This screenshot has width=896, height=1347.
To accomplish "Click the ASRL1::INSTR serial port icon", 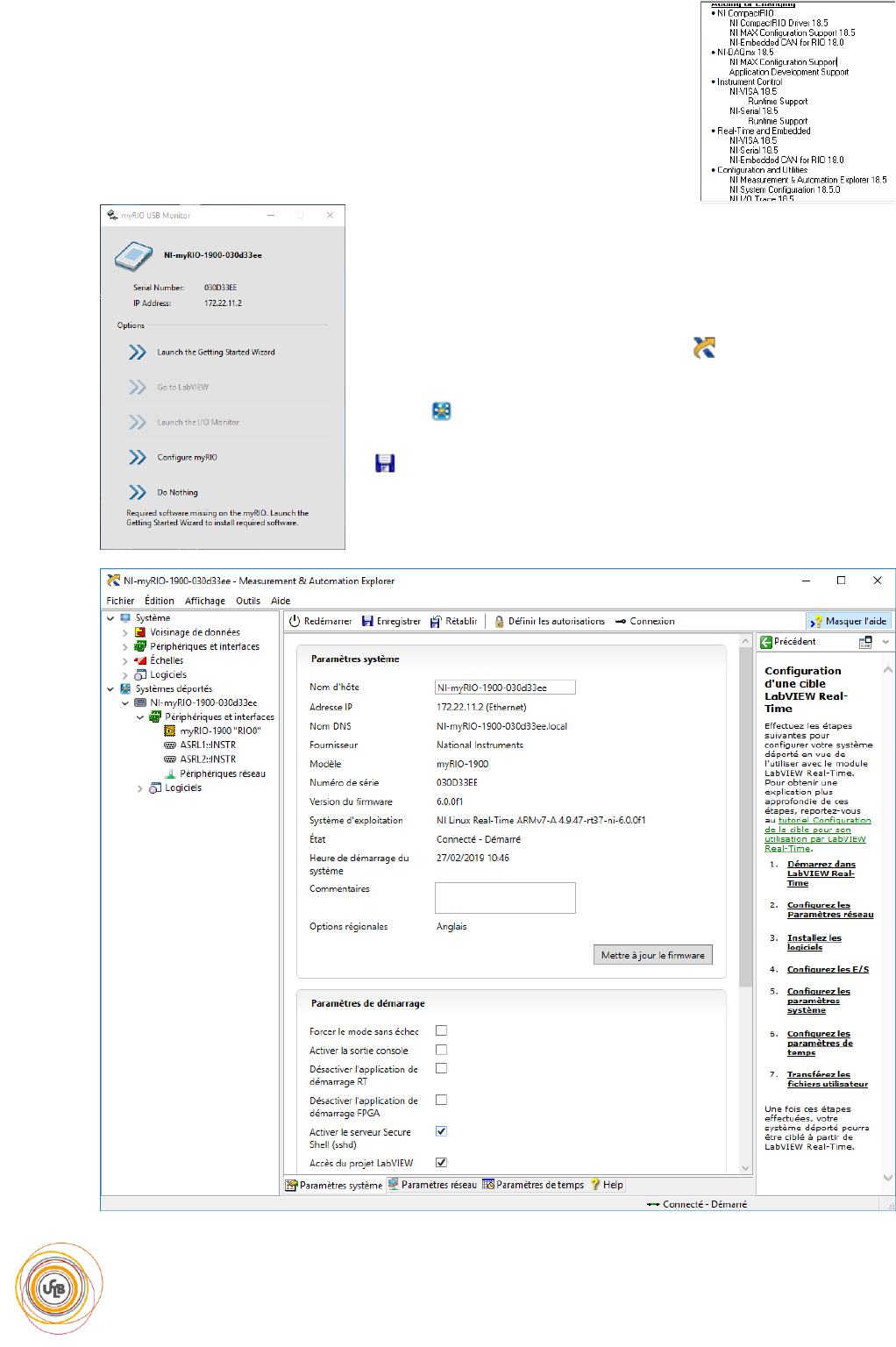I will point(170,745).
